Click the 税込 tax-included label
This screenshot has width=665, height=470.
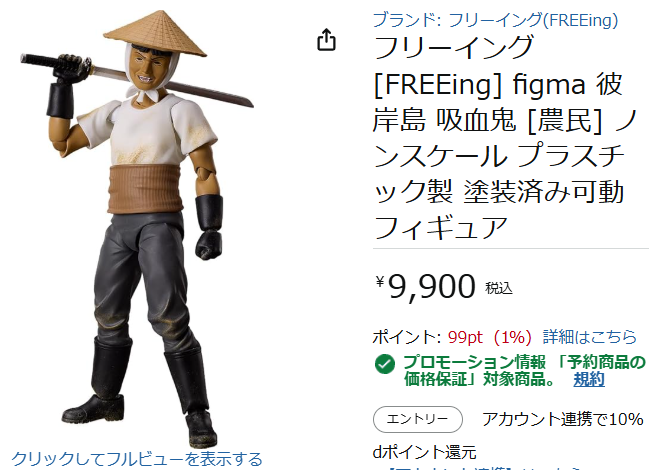click(499, 288)
